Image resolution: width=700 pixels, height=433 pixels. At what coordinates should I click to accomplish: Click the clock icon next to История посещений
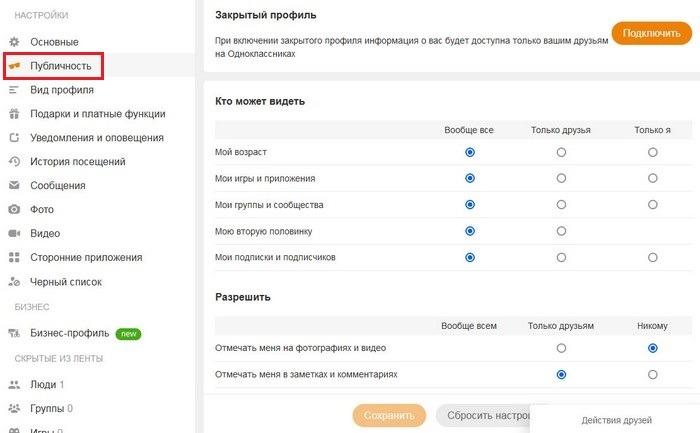coord(14,162)
